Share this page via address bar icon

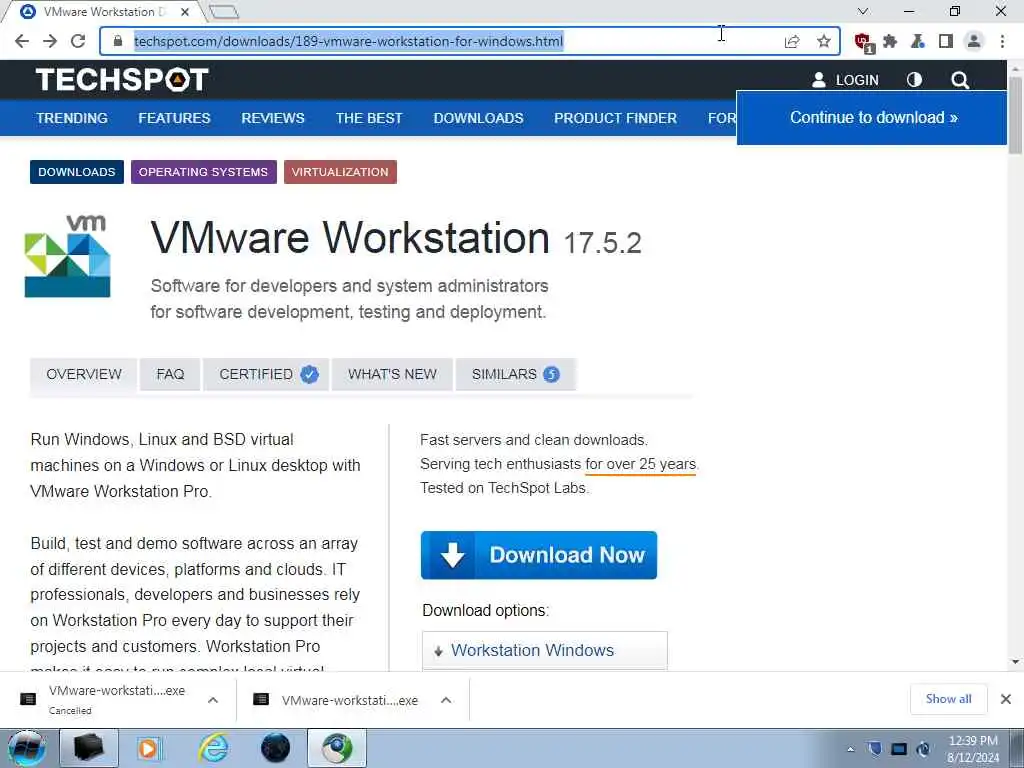(x=792, y=42)
